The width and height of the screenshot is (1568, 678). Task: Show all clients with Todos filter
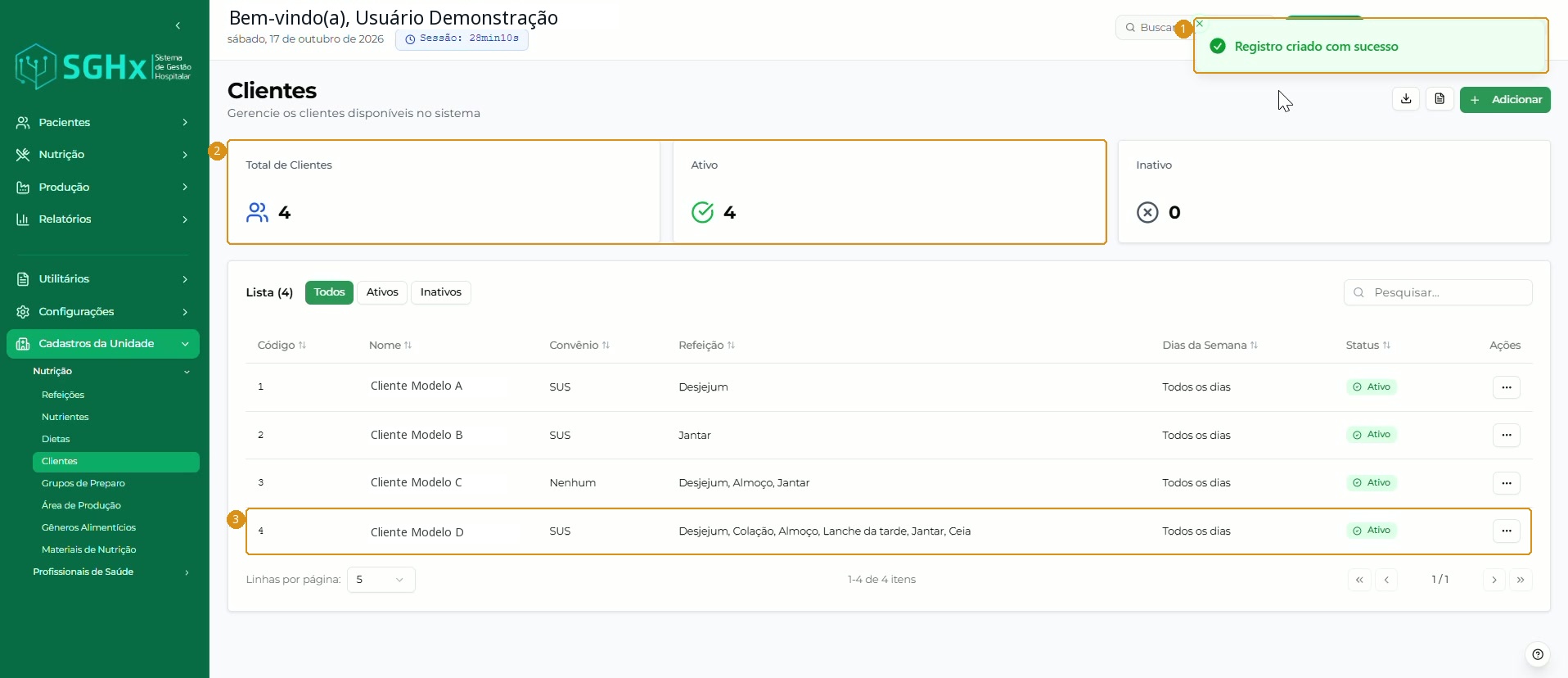pyautogui.click(x=329, y=292)
